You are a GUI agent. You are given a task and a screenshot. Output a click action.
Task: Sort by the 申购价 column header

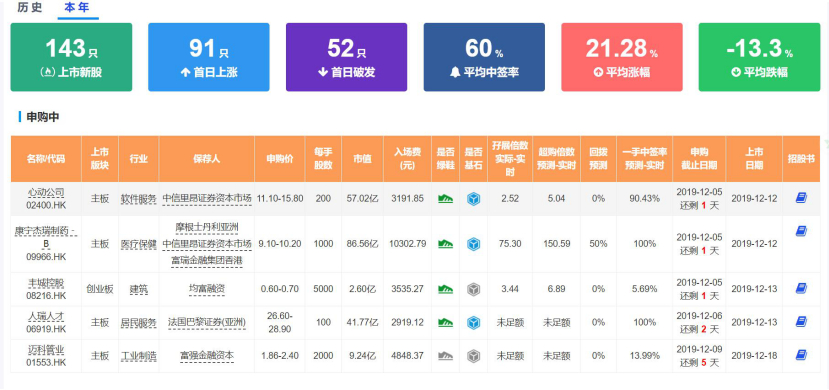(x=280, y=159)
